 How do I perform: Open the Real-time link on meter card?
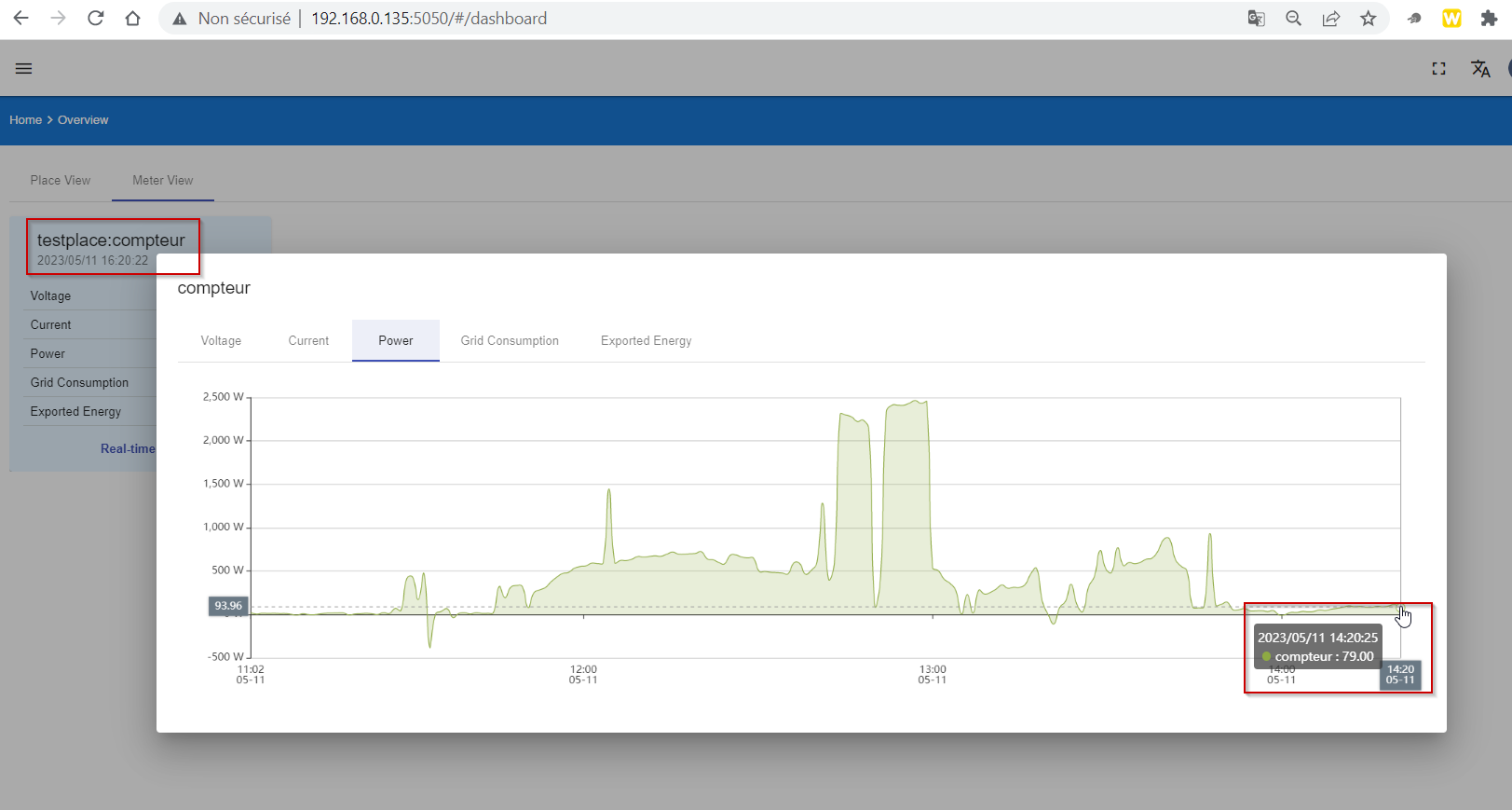(x=128, y=448)
